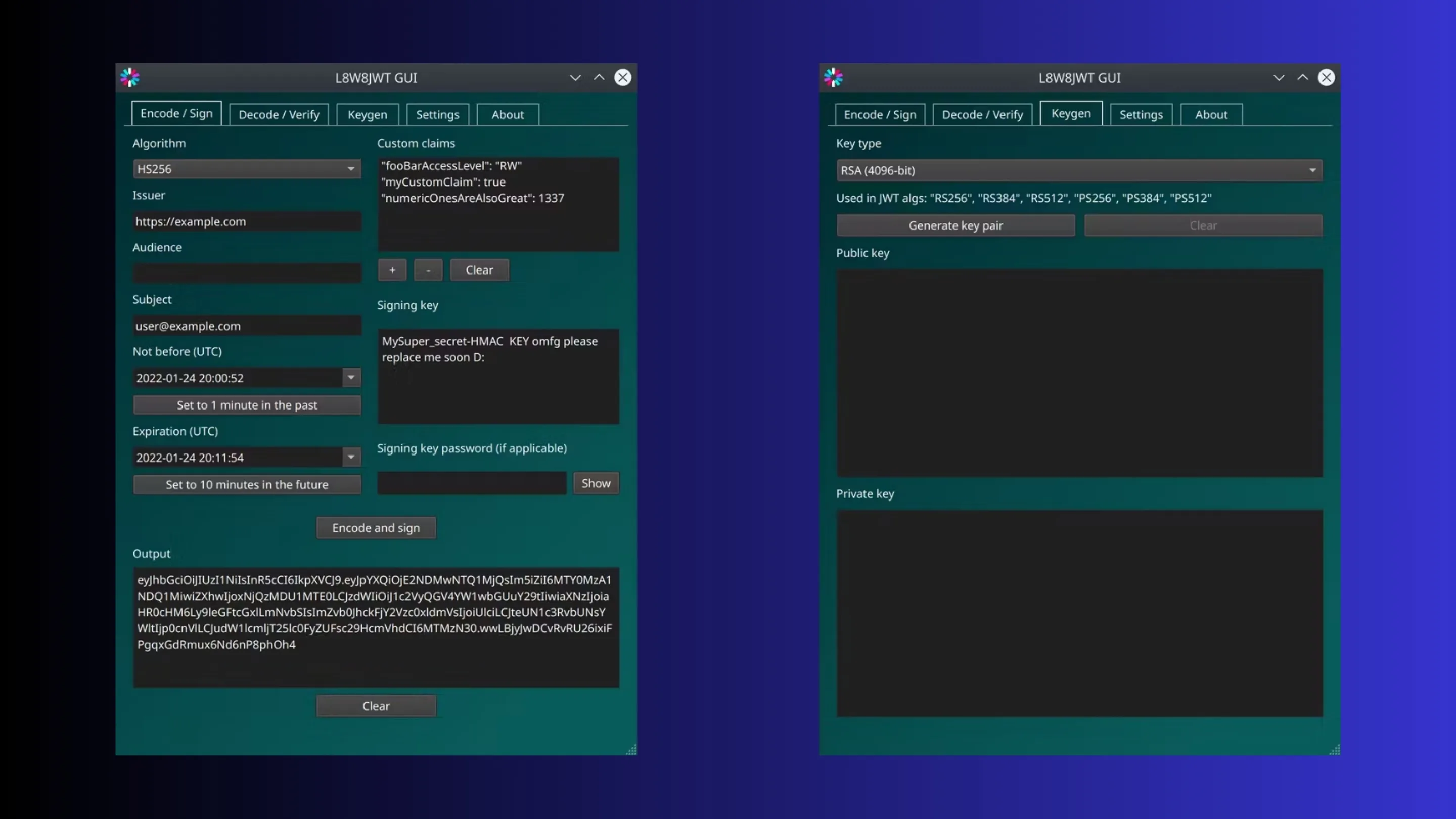This screenshot has width=1456, height=819.
Task: Open the Key type RSA dropdown
Action: point(1079,170)
